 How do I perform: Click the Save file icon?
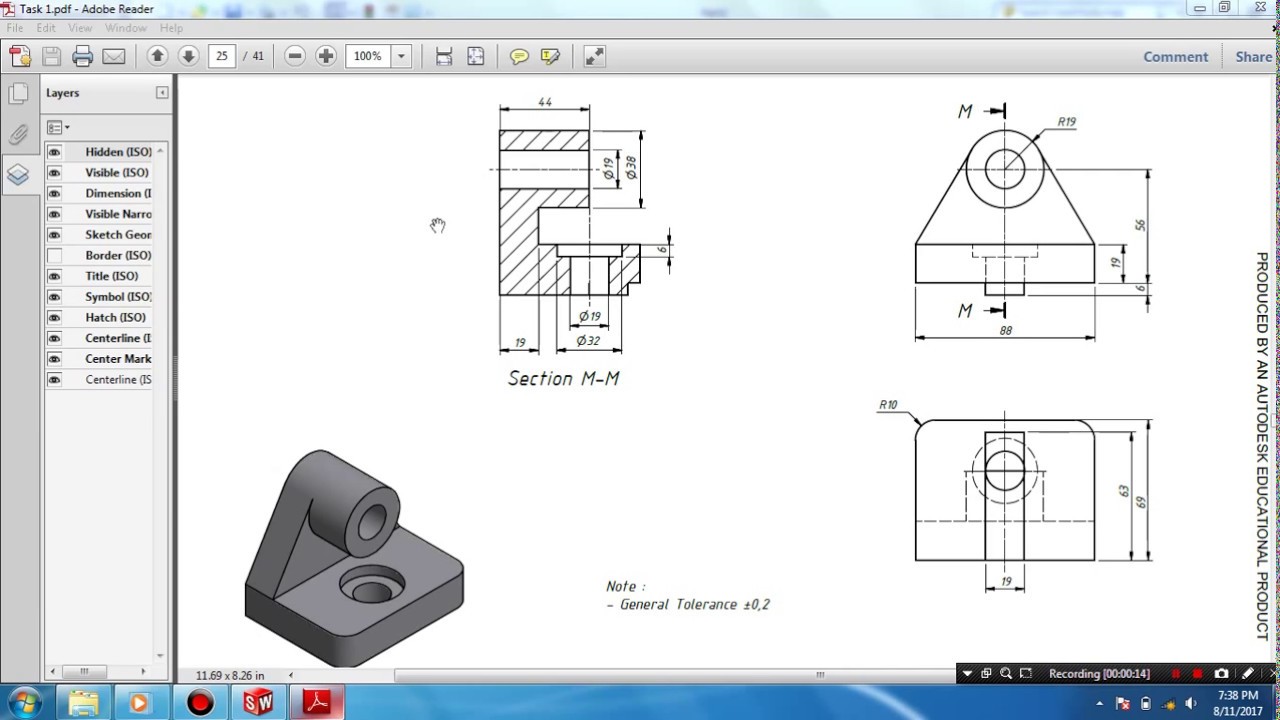pyautogui.click(x=52, y=57)
